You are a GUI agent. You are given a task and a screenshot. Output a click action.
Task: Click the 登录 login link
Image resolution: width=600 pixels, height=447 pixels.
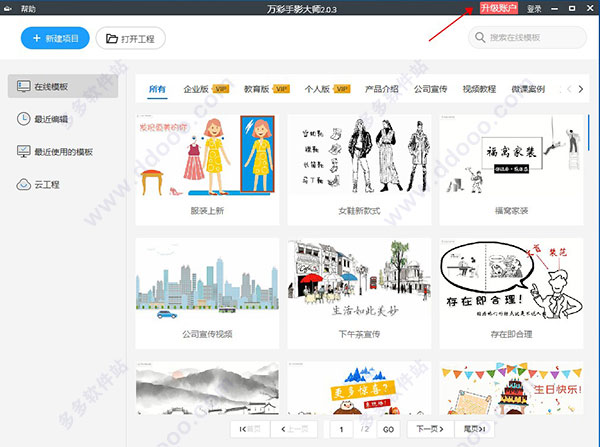point(534,8)
